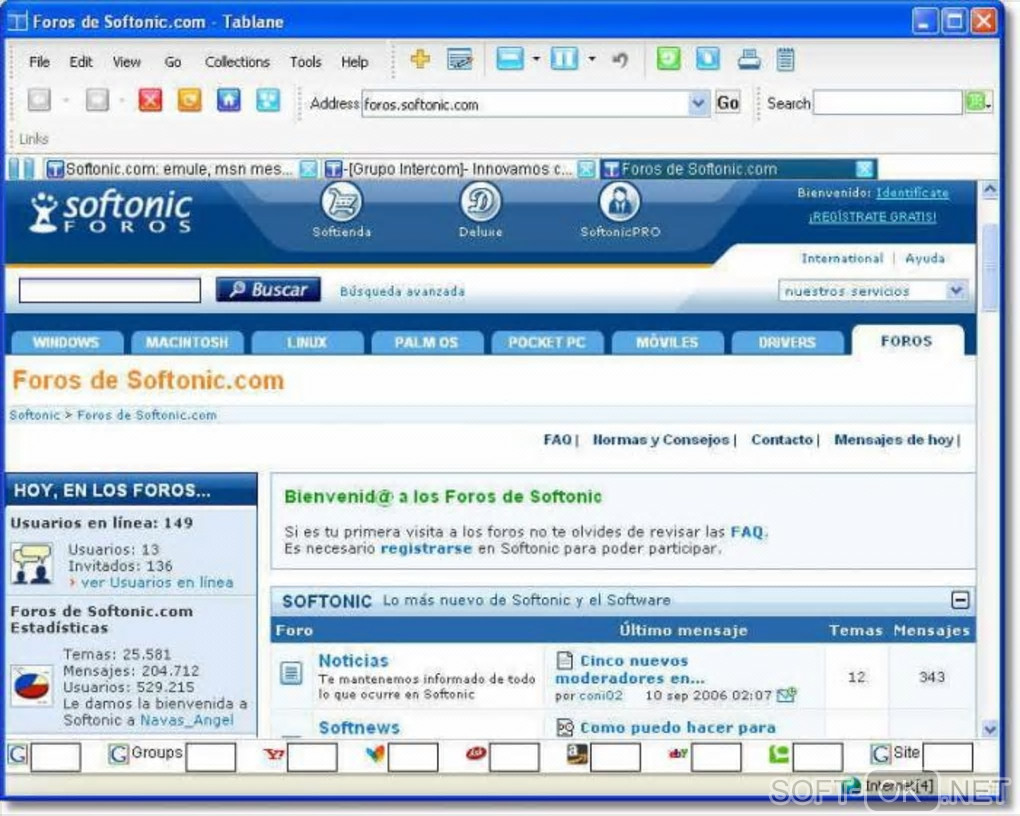Click the blue home icon
The height and width of the screenshot is (816, 1020).
228,100
